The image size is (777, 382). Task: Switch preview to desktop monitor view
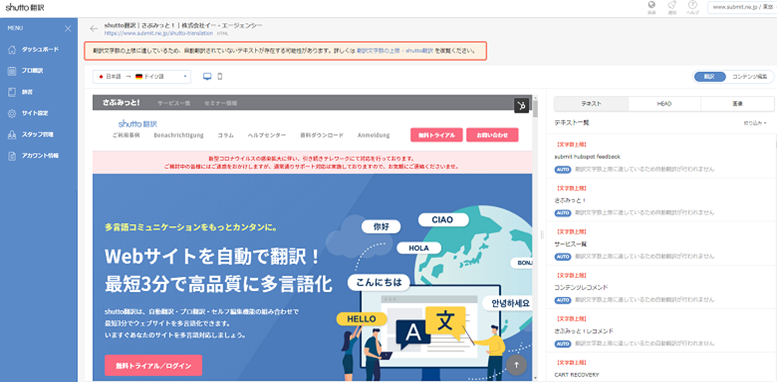[207, 76]
